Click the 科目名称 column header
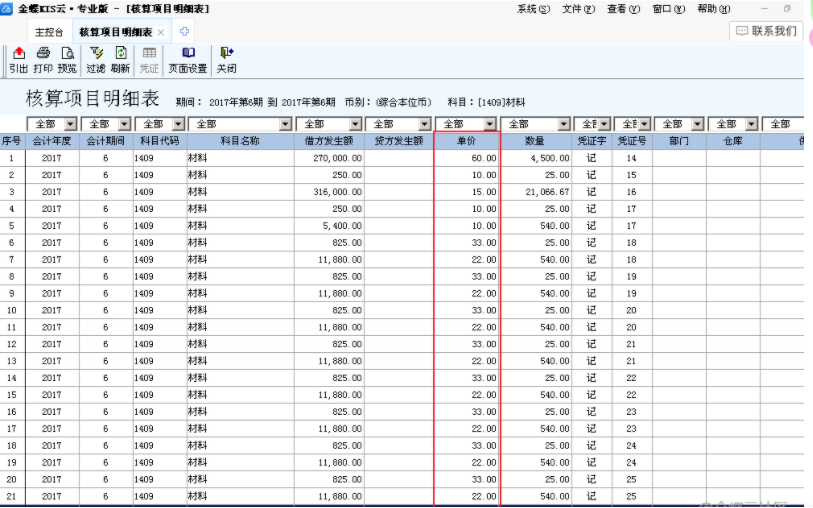 pyautogui.click(x=240, y=141)
